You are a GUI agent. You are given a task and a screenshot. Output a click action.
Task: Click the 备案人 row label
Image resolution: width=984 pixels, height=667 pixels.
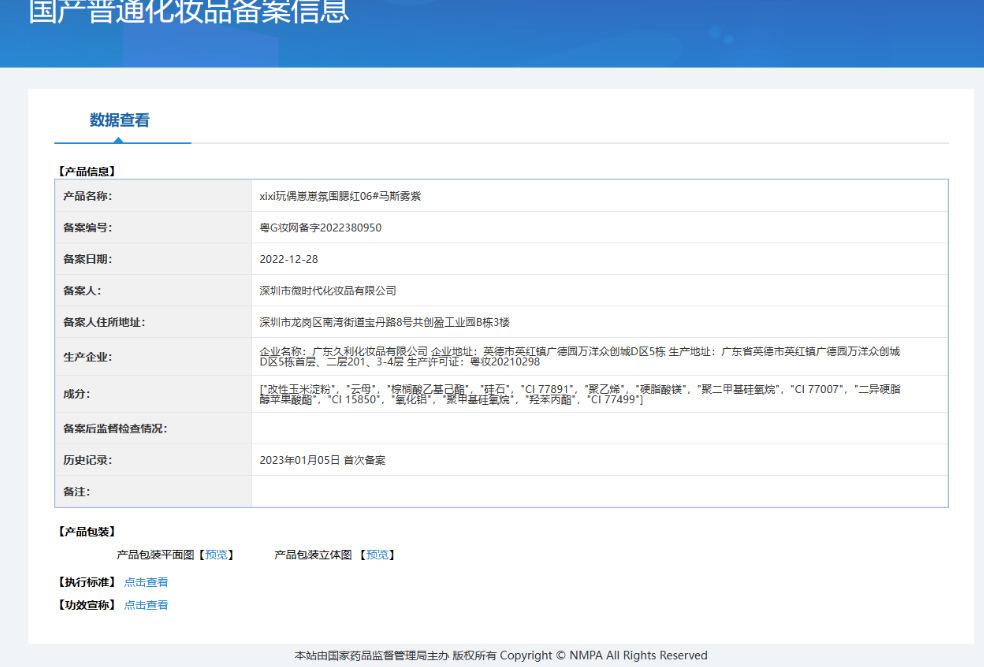pyautogui.click(x=82, y=291)
